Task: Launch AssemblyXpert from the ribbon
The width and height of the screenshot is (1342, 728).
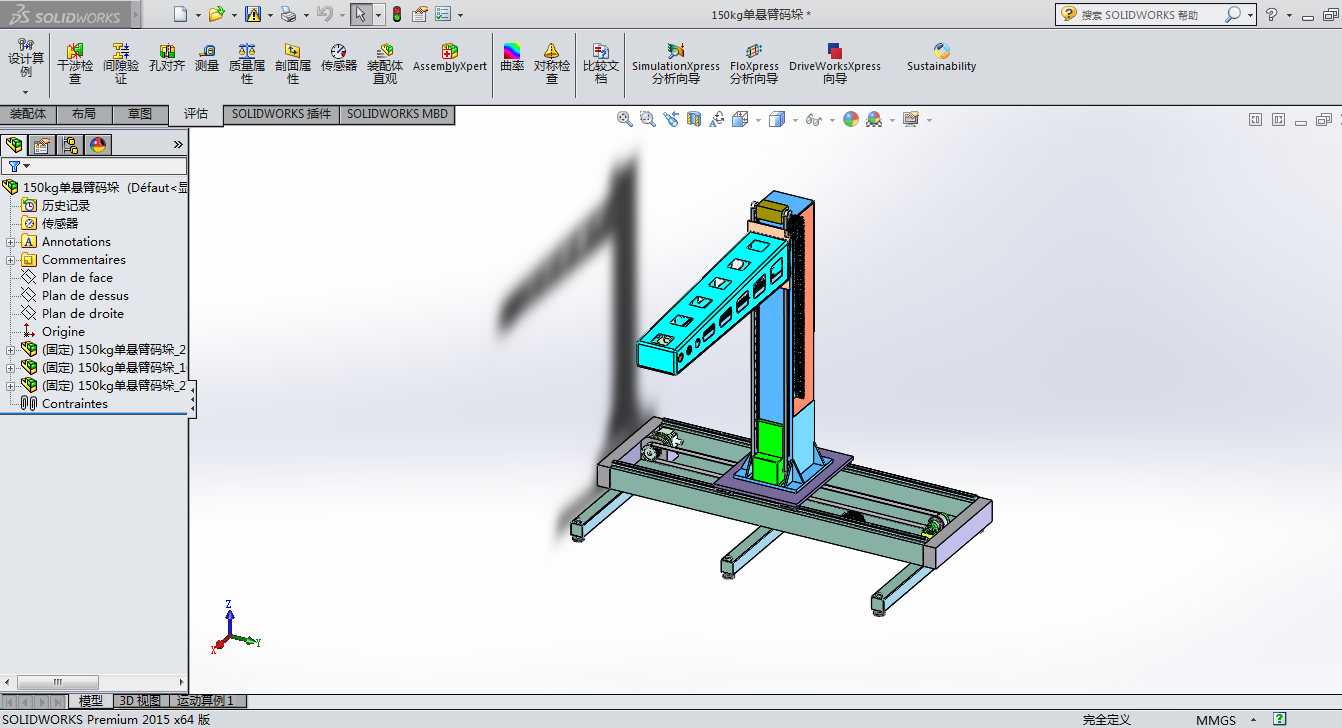Action: coord(450,58)
